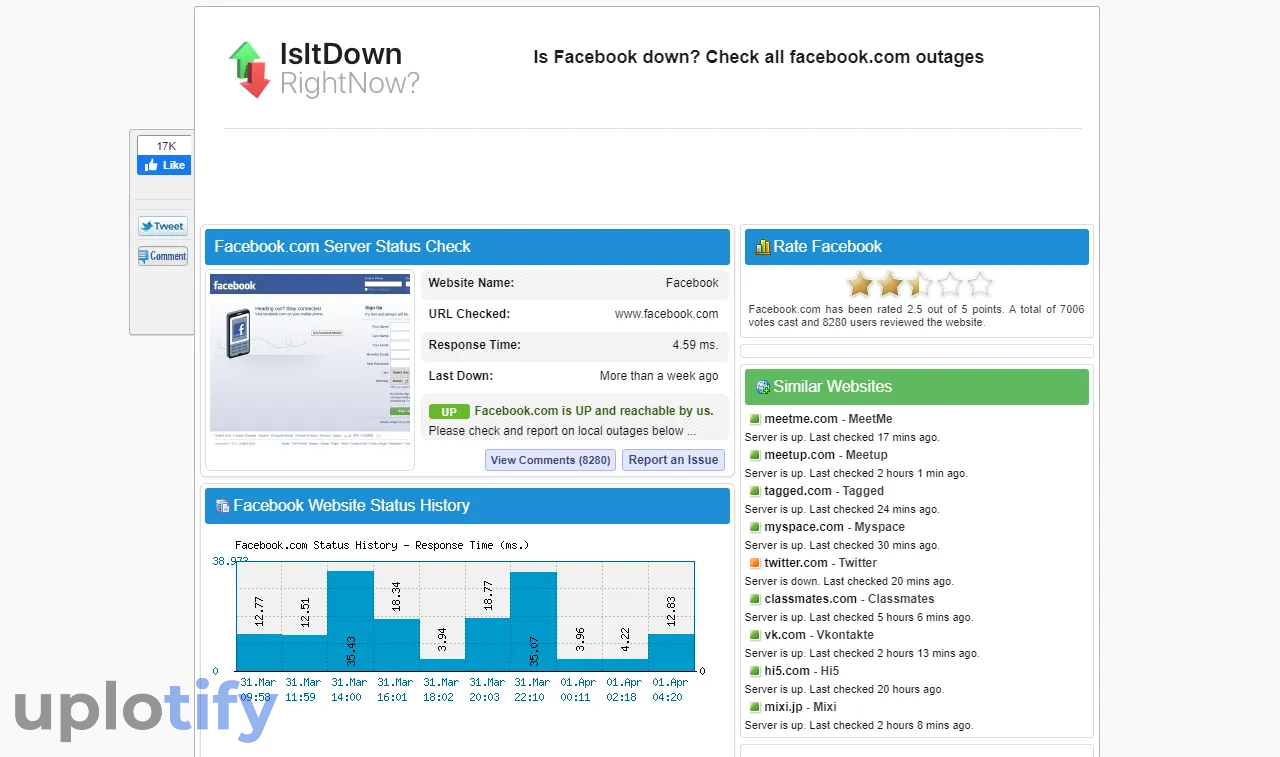Click green status icon beside tagged.com
This screenshot has height=757, width=1280.
pyautogui.click(x=755, y=491)
